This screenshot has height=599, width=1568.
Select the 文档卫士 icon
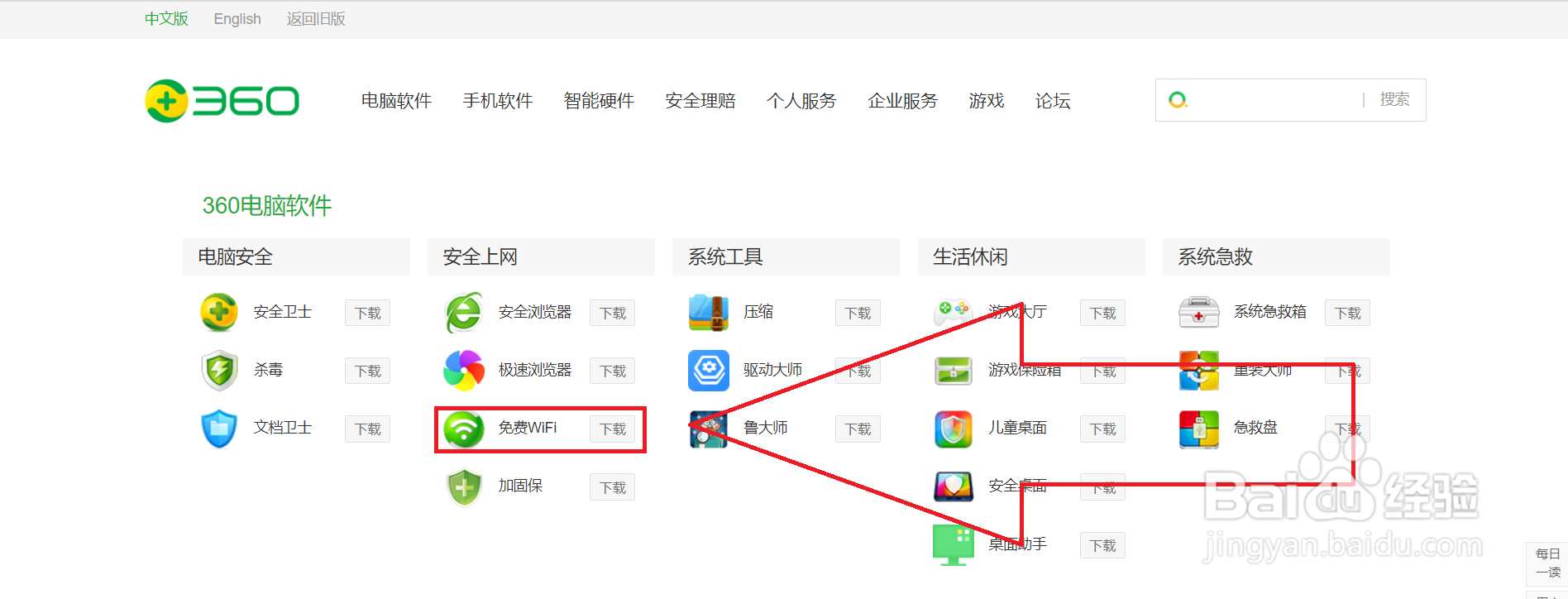coord(219,429)
